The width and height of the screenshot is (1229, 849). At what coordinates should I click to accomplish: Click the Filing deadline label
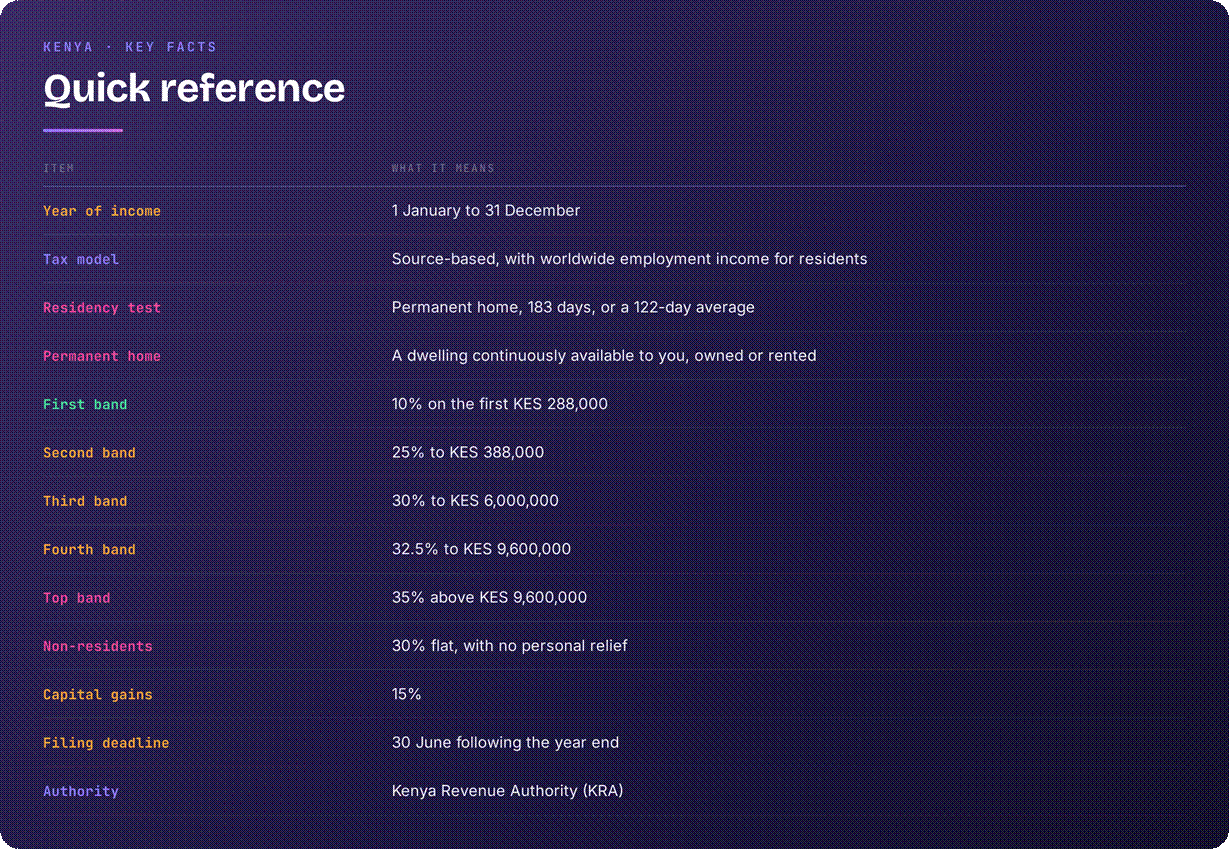tap(106, 743)
